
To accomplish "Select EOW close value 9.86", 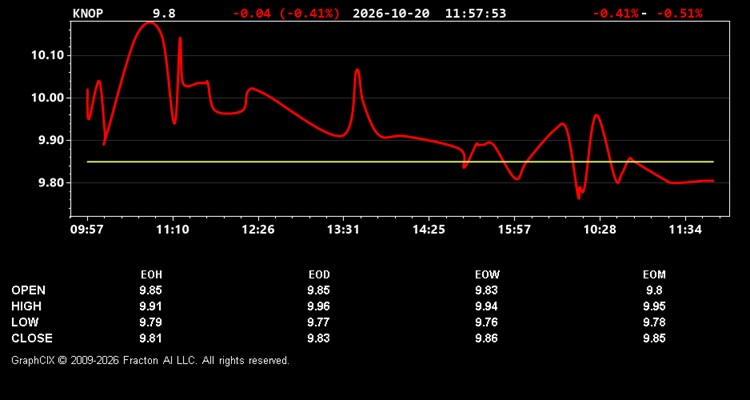I will [486, 338].
